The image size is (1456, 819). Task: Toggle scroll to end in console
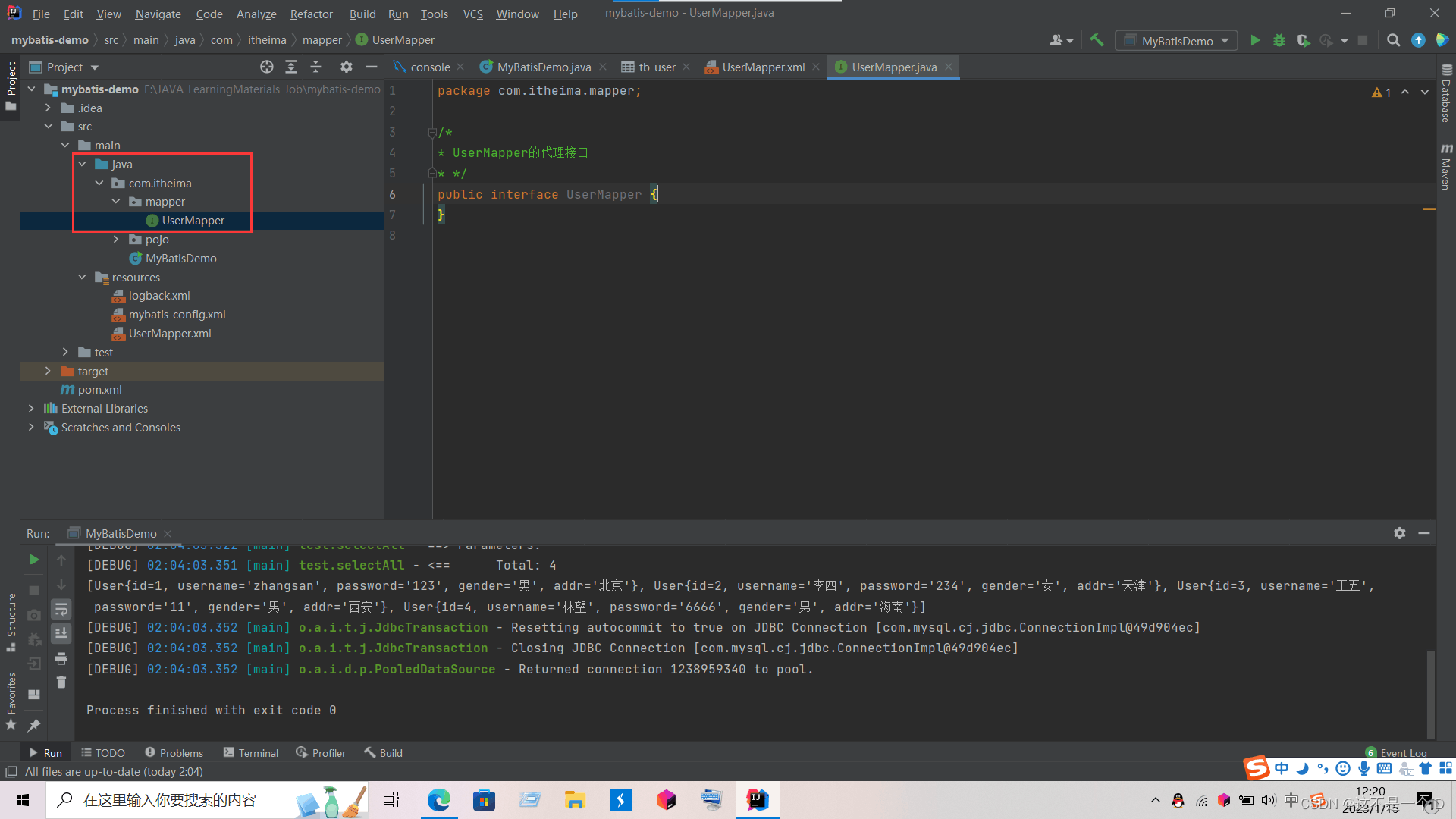(61, 633)
